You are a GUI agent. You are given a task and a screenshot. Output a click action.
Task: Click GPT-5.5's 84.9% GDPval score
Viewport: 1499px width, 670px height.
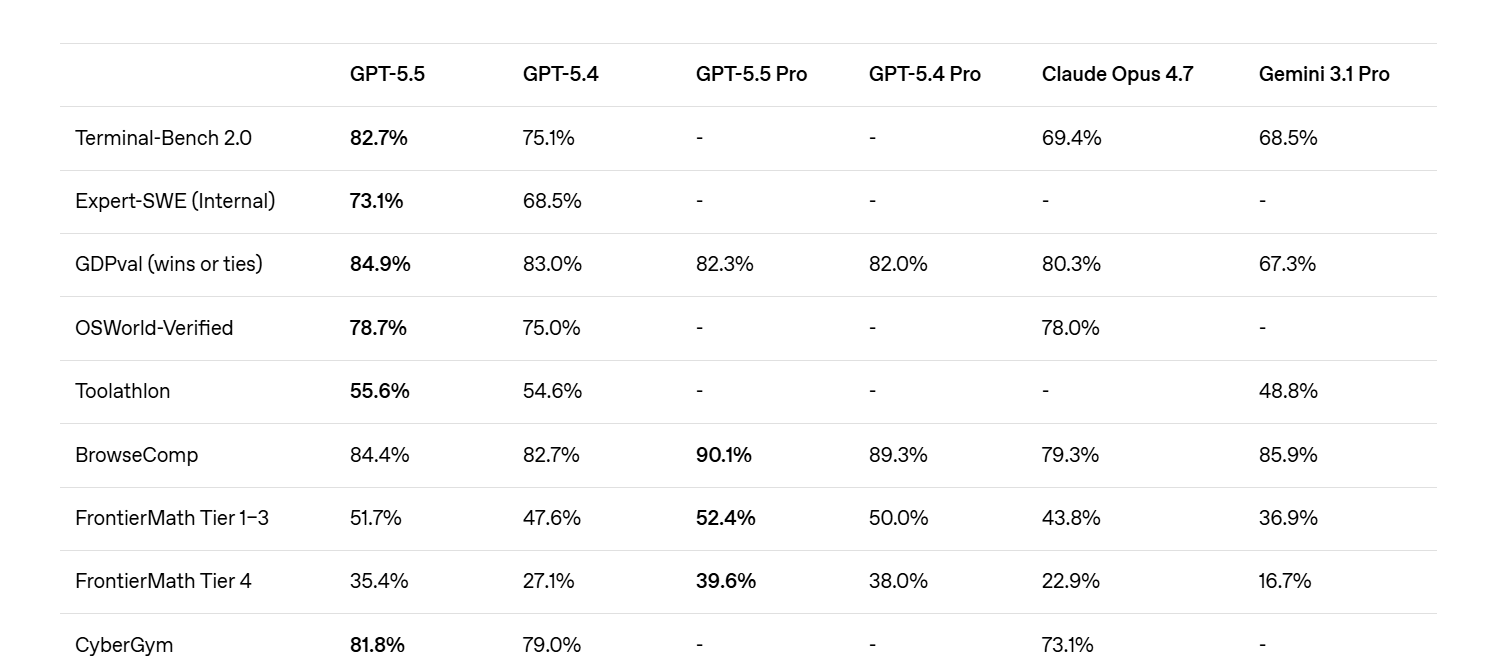coord(380,264)
